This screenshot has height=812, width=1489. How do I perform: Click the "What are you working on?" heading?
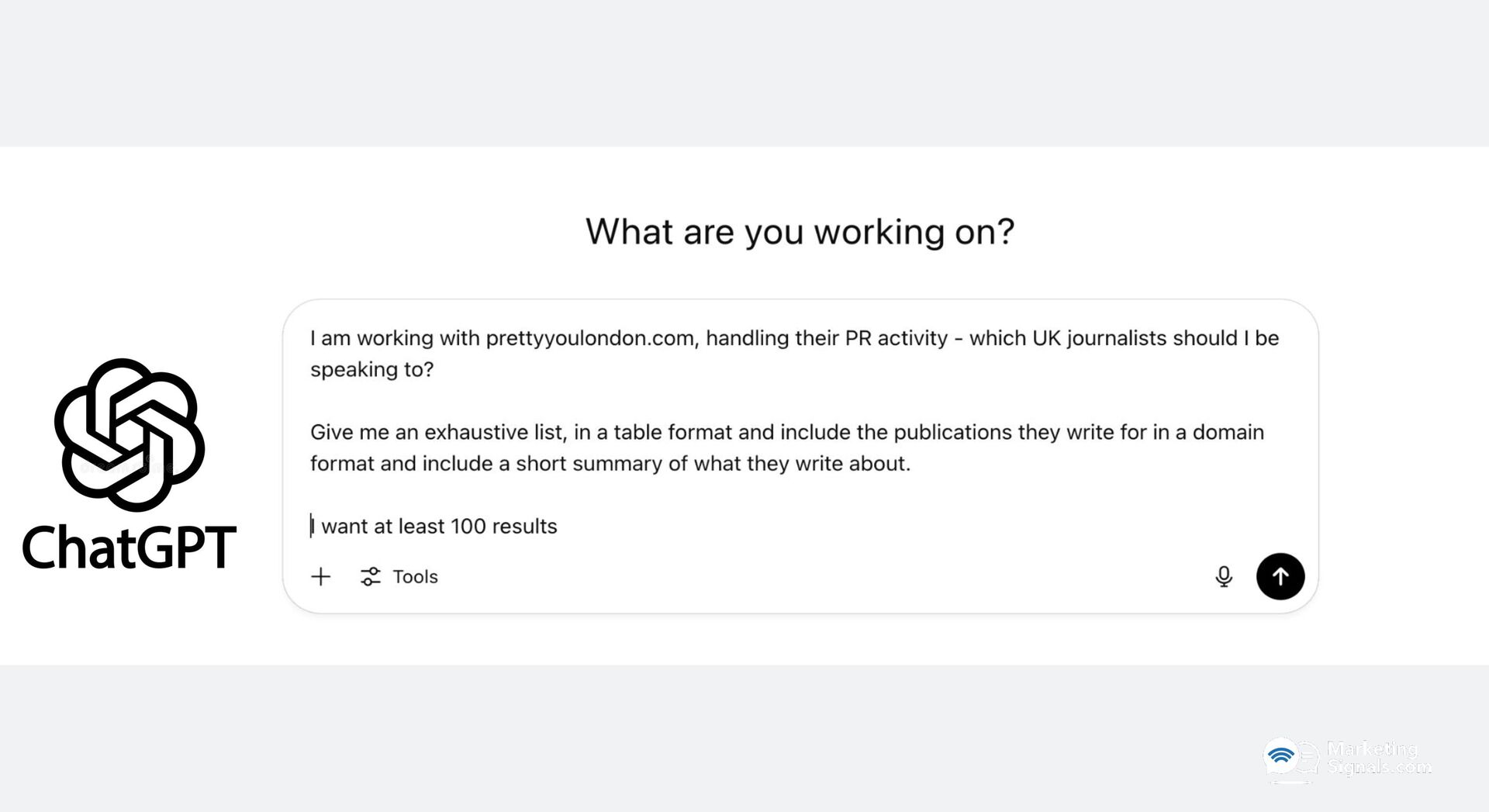tap(800, 231)
